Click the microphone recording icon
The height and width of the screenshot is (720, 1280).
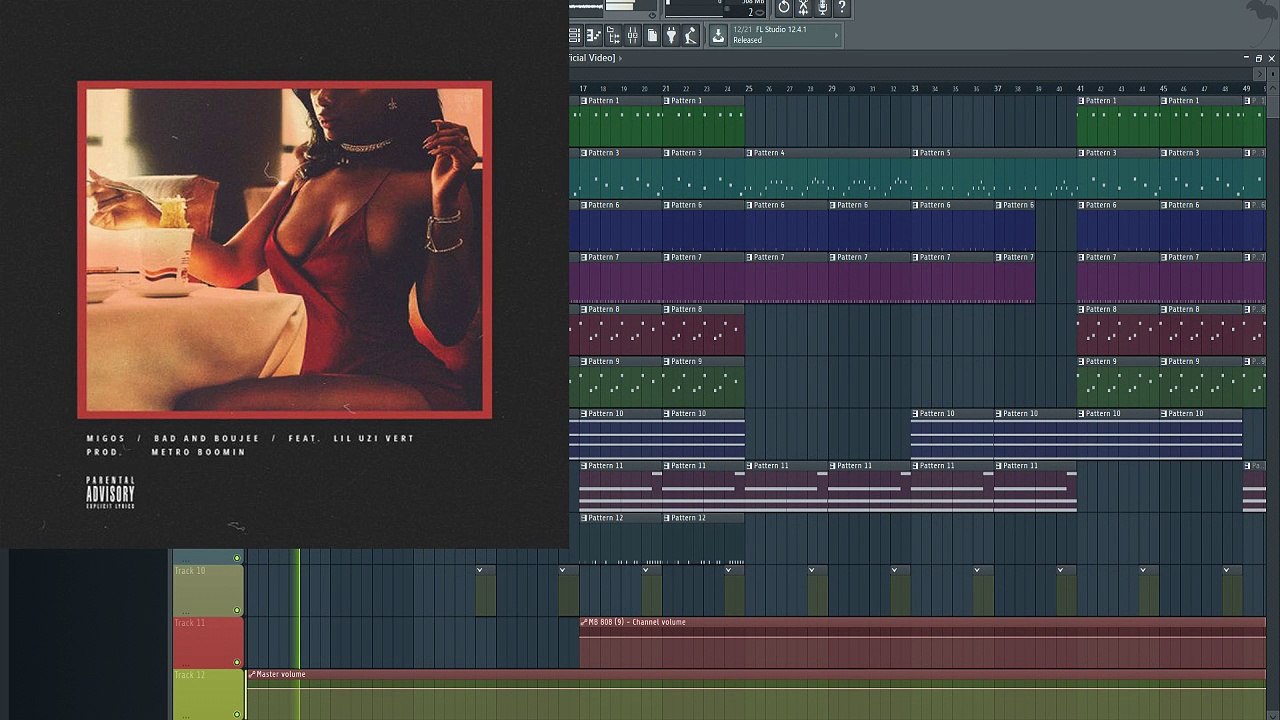click(822, 8)
